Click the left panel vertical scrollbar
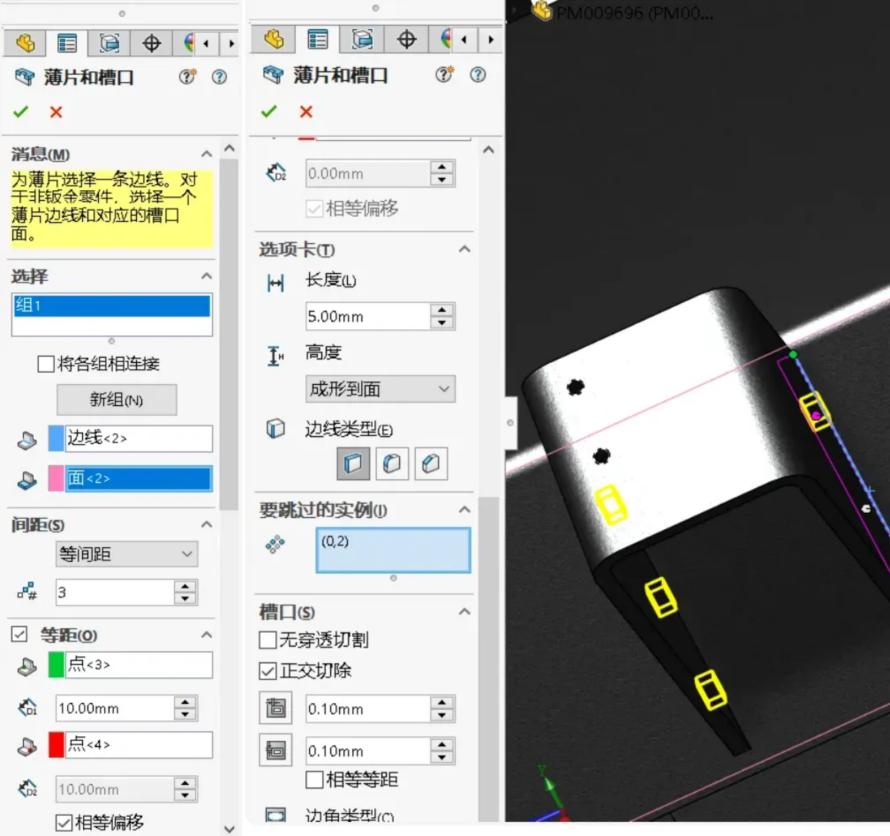890x836 pixels. click(x=229, y=335)
